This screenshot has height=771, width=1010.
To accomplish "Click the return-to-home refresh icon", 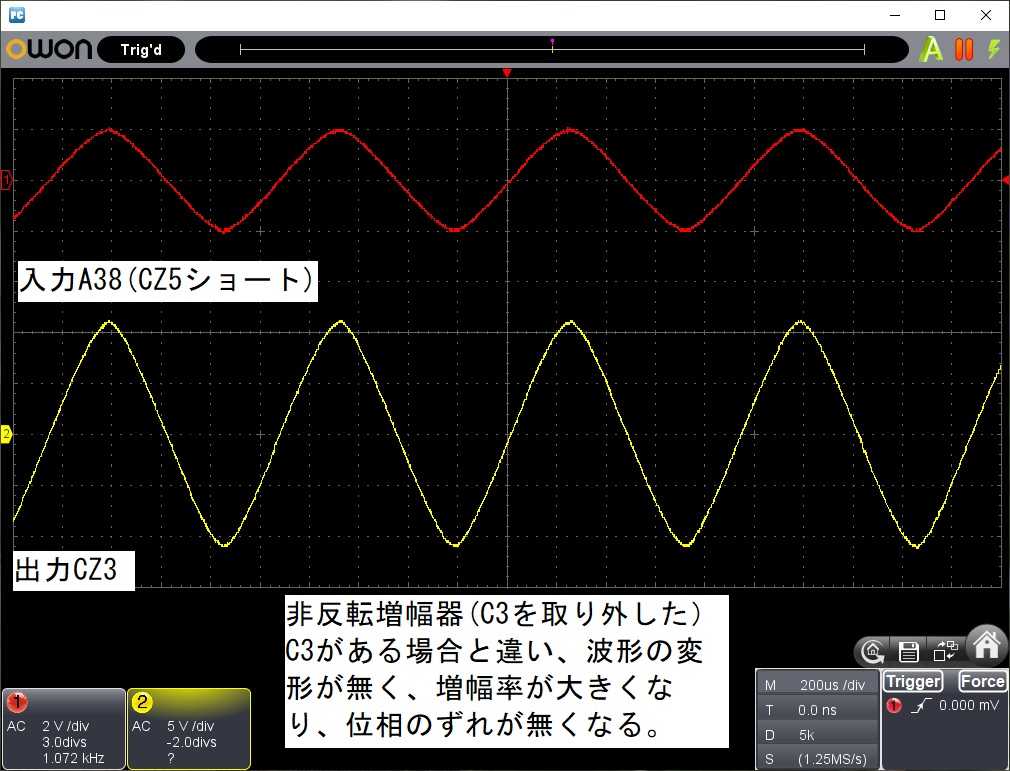I will pos(871,652).
